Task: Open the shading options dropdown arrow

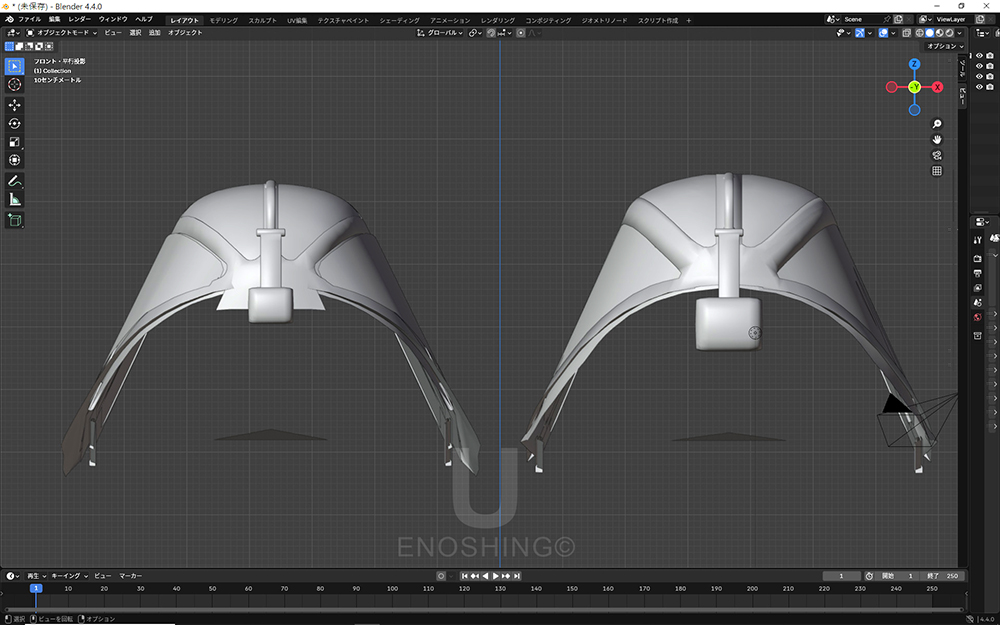Action: [x=960, y=33]
